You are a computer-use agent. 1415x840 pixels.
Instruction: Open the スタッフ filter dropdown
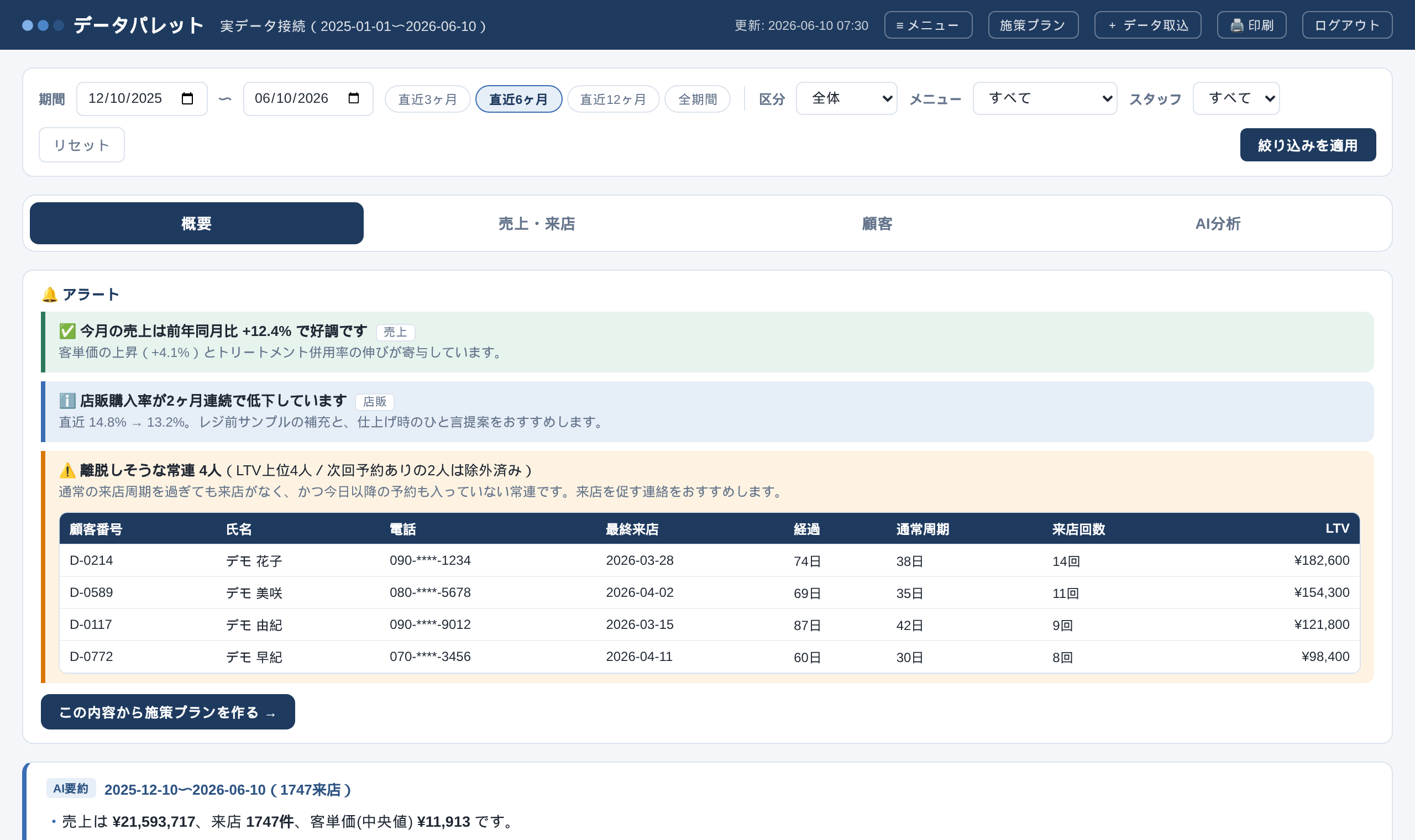pyautogui.click(x=1236, y=98)
